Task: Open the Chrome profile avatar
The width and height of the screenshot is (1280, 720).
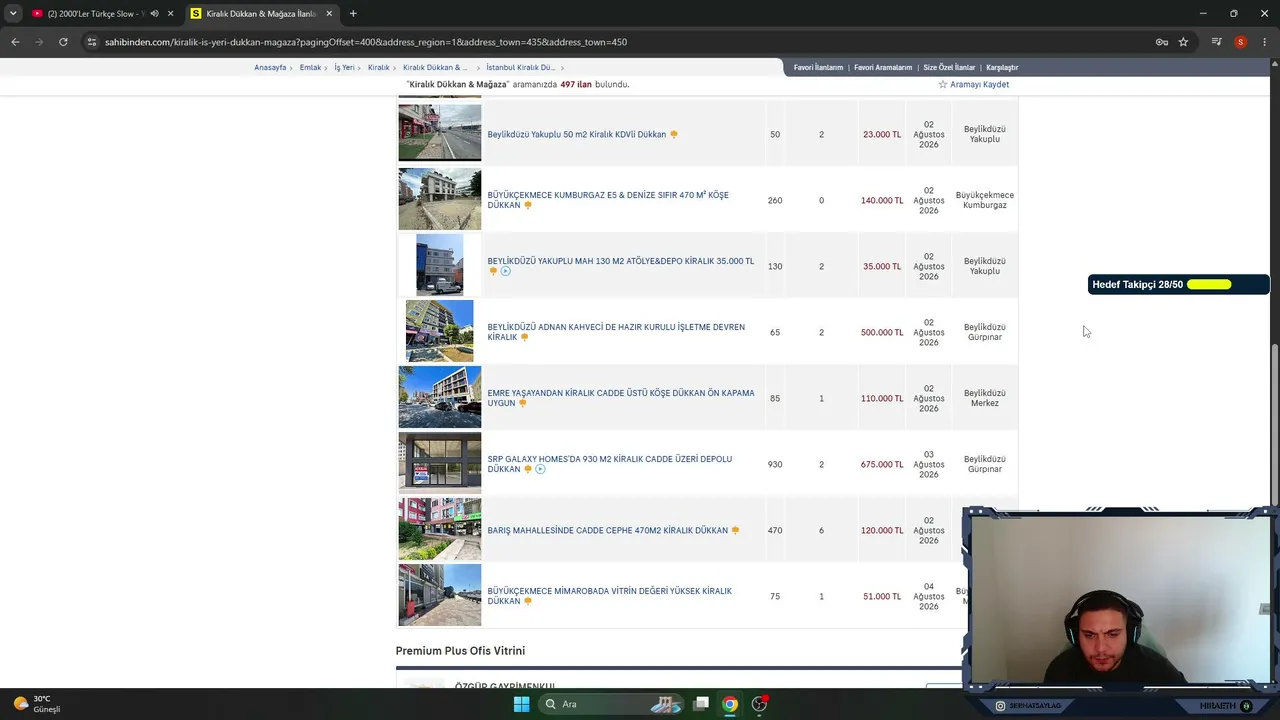Action: [x=1241, y=42]
